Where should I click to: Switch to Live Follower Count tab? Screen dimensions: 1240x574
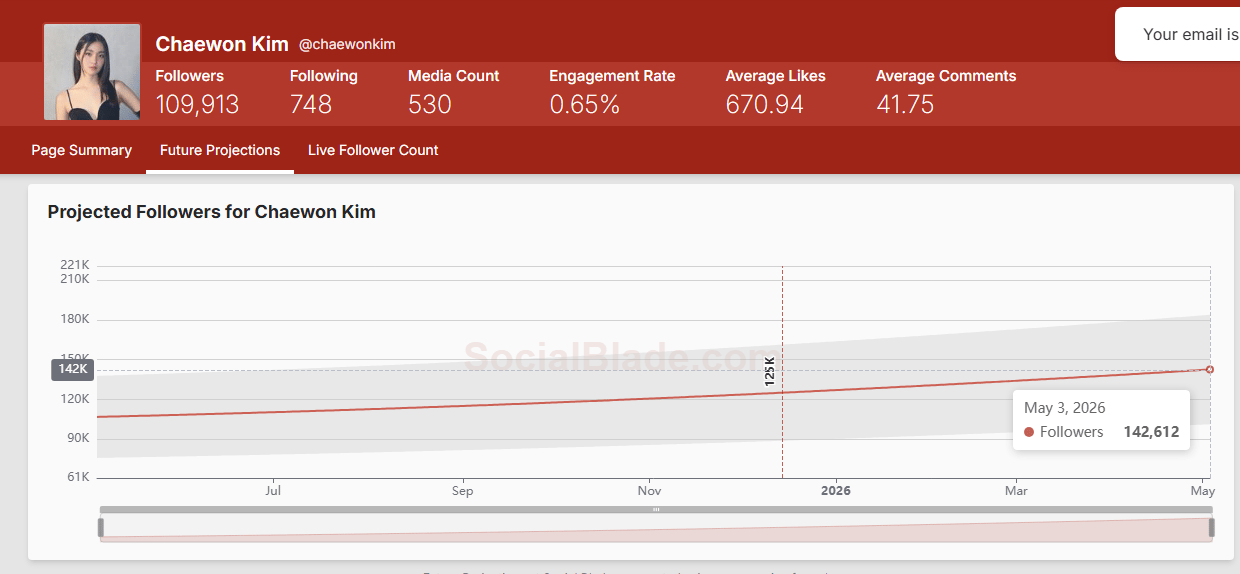[373, 150]
